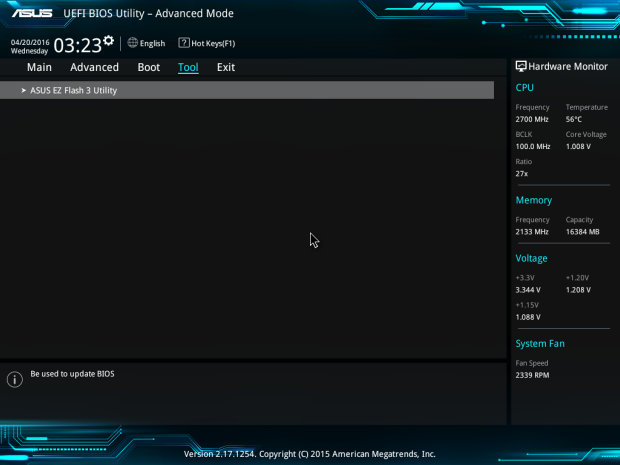620x465 pixels.
Task: Click the 56°C temperature value
Action: pyautogui.click(x=574, y=119)
